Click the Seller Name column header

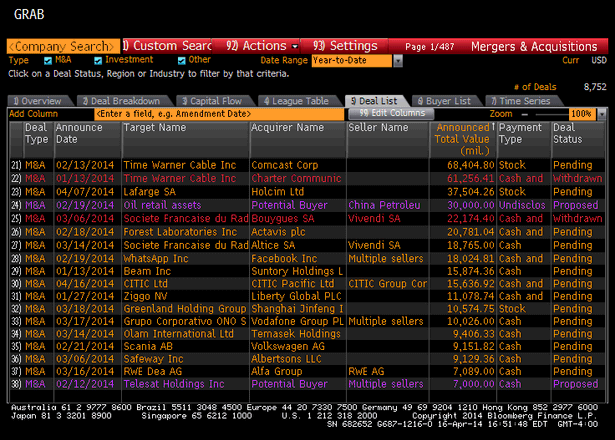tap(388, 139)
